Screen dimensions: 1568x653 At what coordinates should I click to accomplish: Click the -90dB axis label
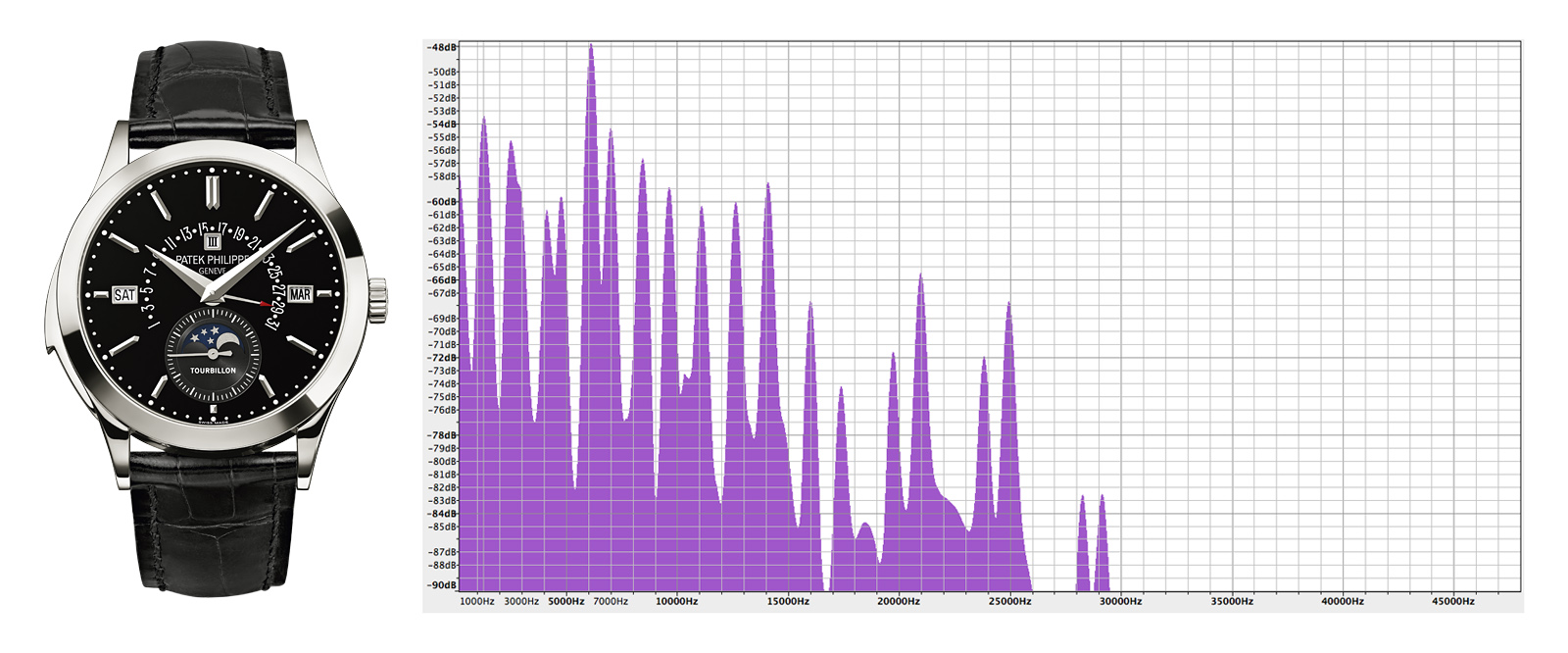coord(442,584)
